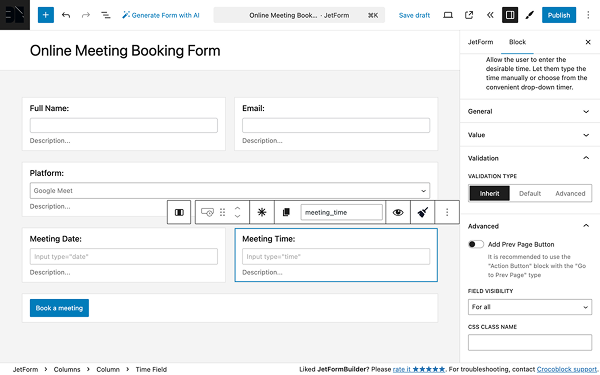Click the Platform label
Viewport: 600px width, 375px height.
click(x=47, y=173)
